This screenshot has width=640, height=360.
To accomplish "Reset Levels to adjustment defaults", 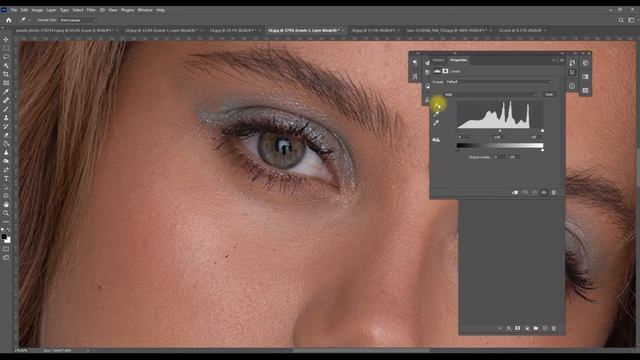I will point(535,192).
